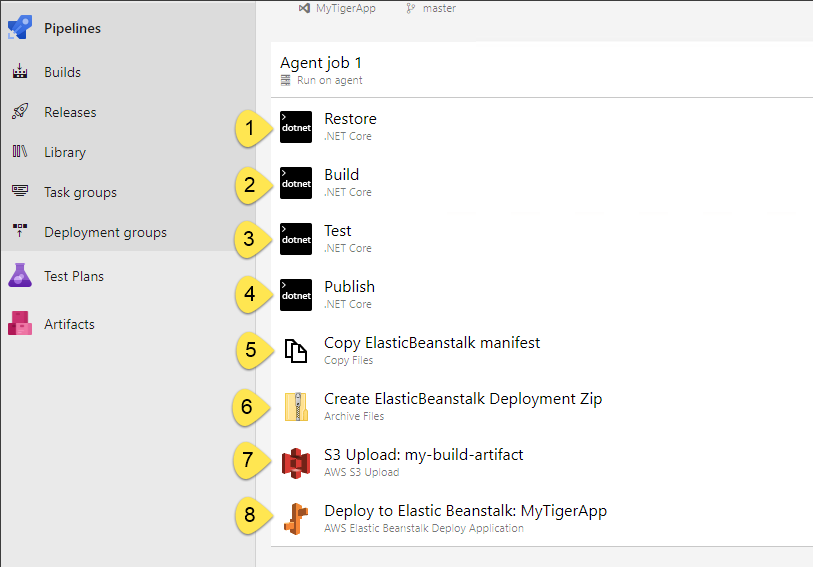Click the Test Plans flask icon
This screenshot has width=813, height=567.
[x=20, y=275]
